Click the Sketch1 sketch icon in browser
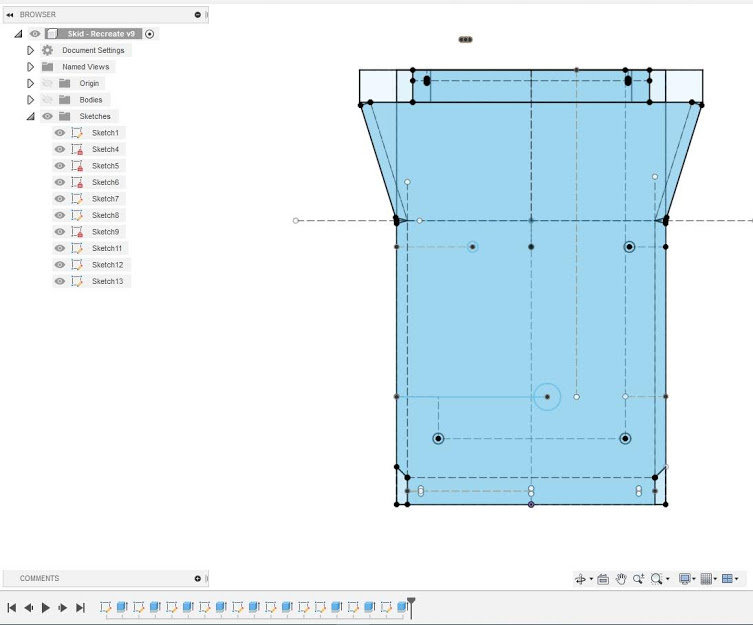Viewport: 753px width, 625px height. [77, 133]
